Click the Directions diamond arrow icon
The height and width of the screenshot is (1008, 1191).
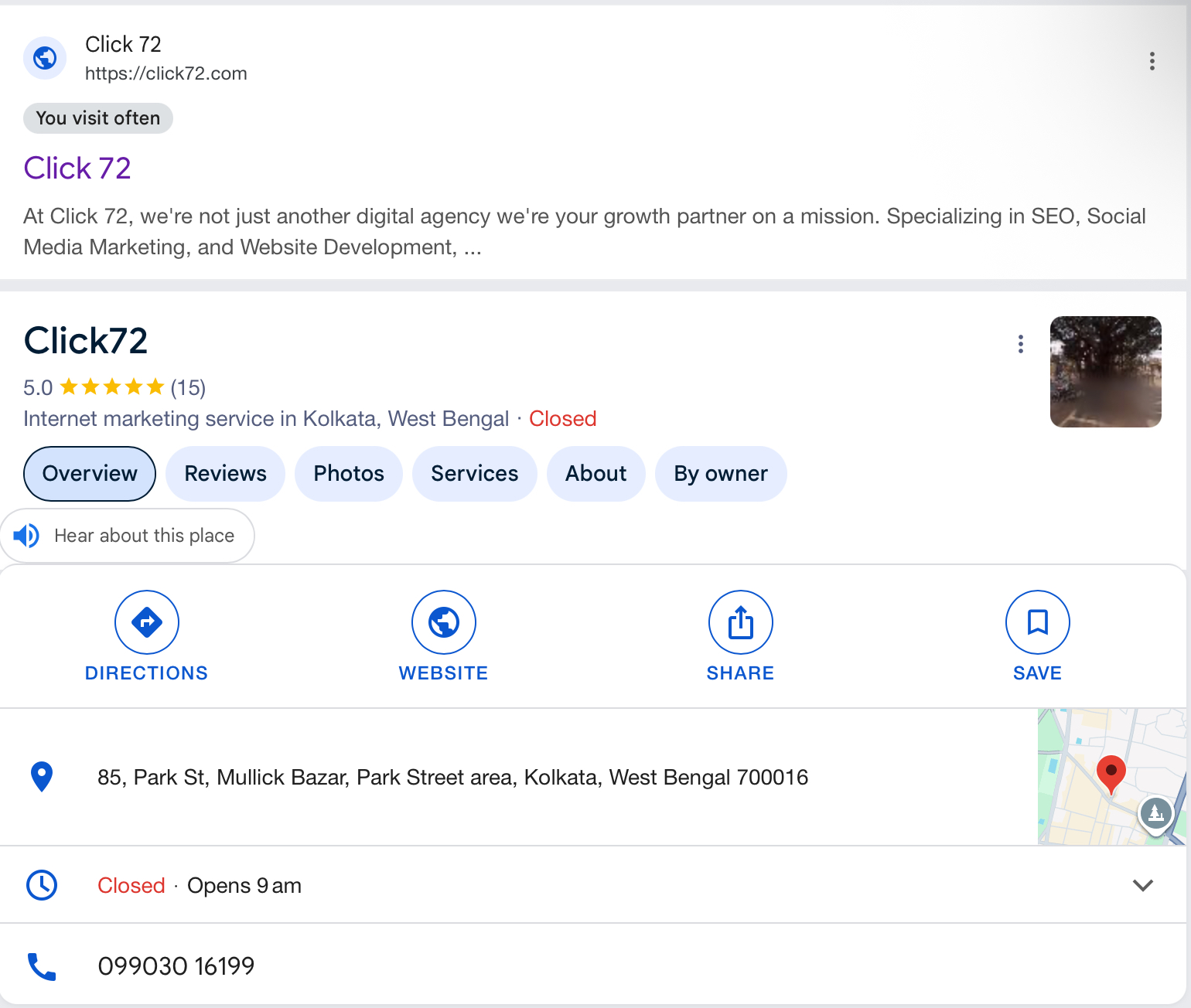[147, 622]
